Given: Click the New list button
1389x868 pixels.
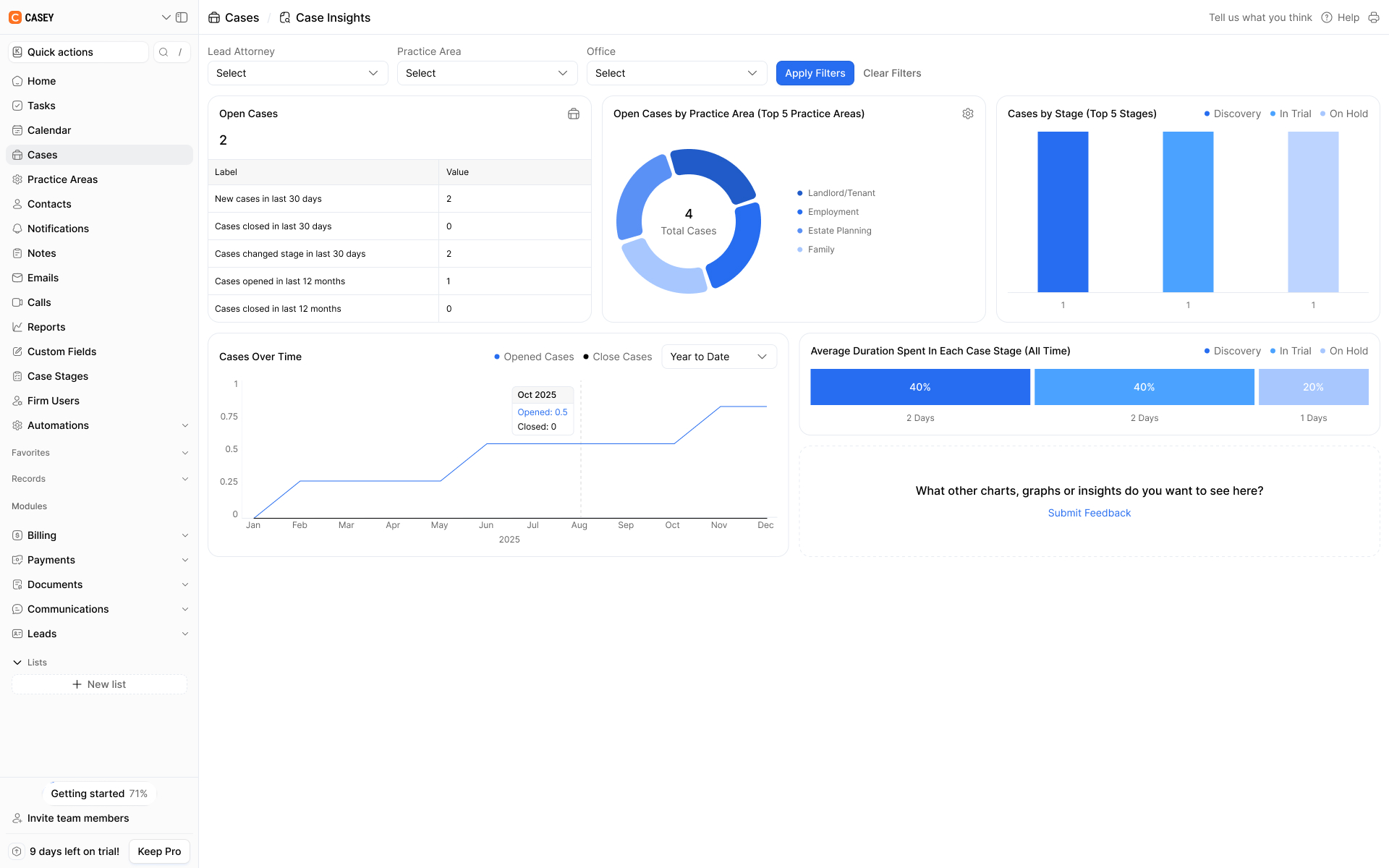Looking at the screenshot, I should (x=99, y=684).
